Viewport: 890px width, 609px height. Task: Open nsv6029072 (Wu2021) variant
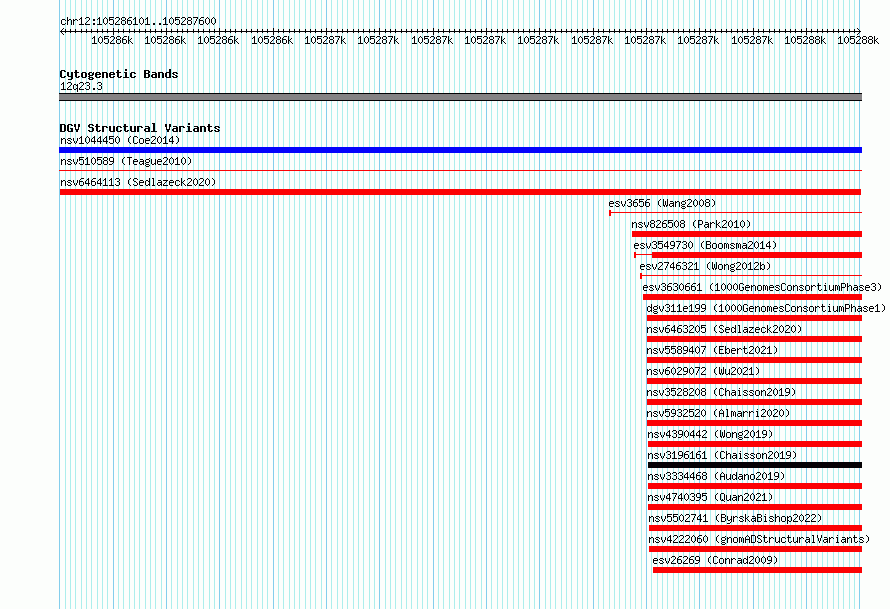click(x=703, y=371)
